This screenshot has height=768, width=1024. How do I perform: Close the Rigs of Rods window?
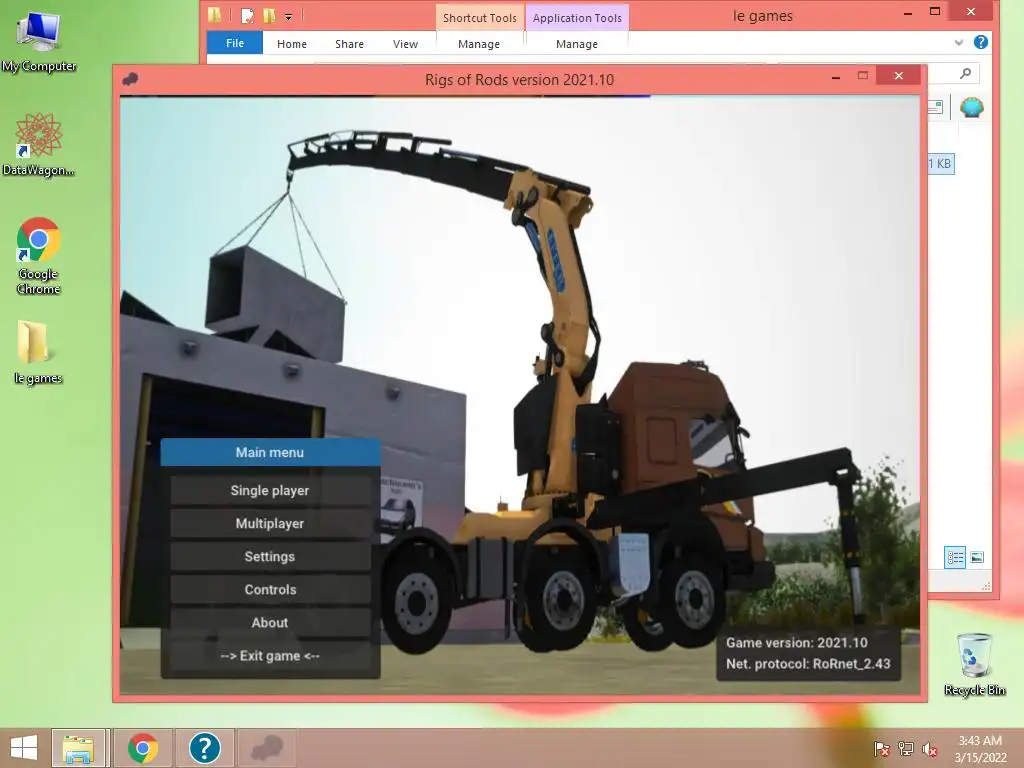(899, 76)
